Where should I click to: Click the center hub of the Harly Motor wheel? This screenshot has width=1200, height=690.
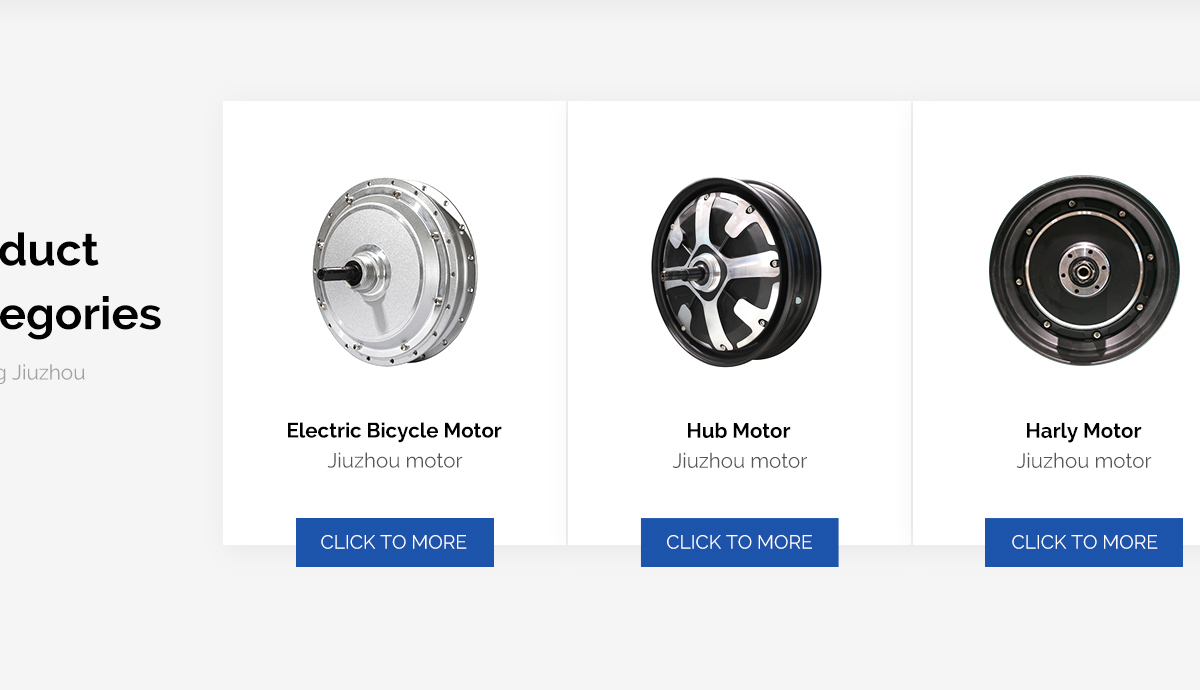click(1082, 271)
